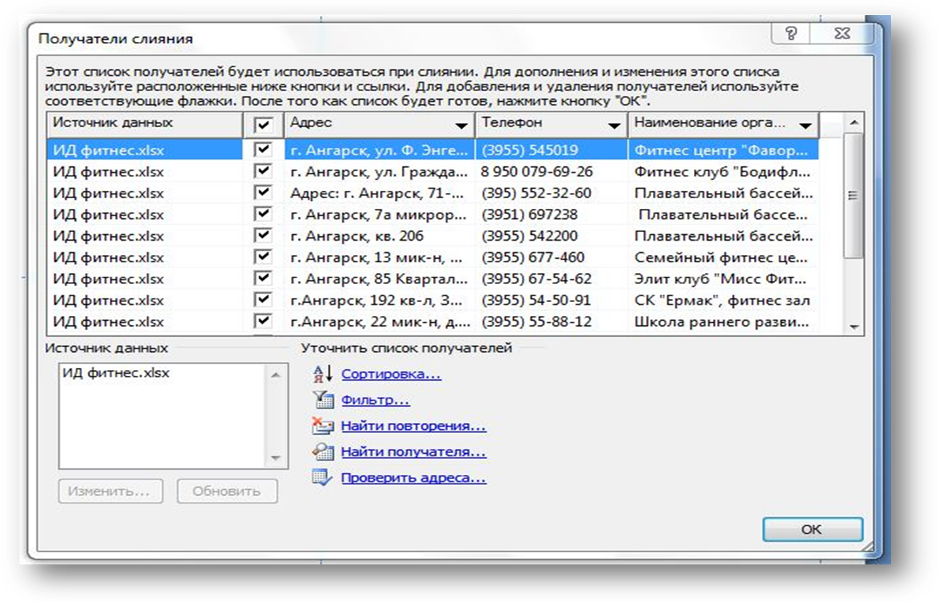Select address cell г. Ангарск, 85 Квартал...
This screenshot has width=938, height=602.
(379, 279)
